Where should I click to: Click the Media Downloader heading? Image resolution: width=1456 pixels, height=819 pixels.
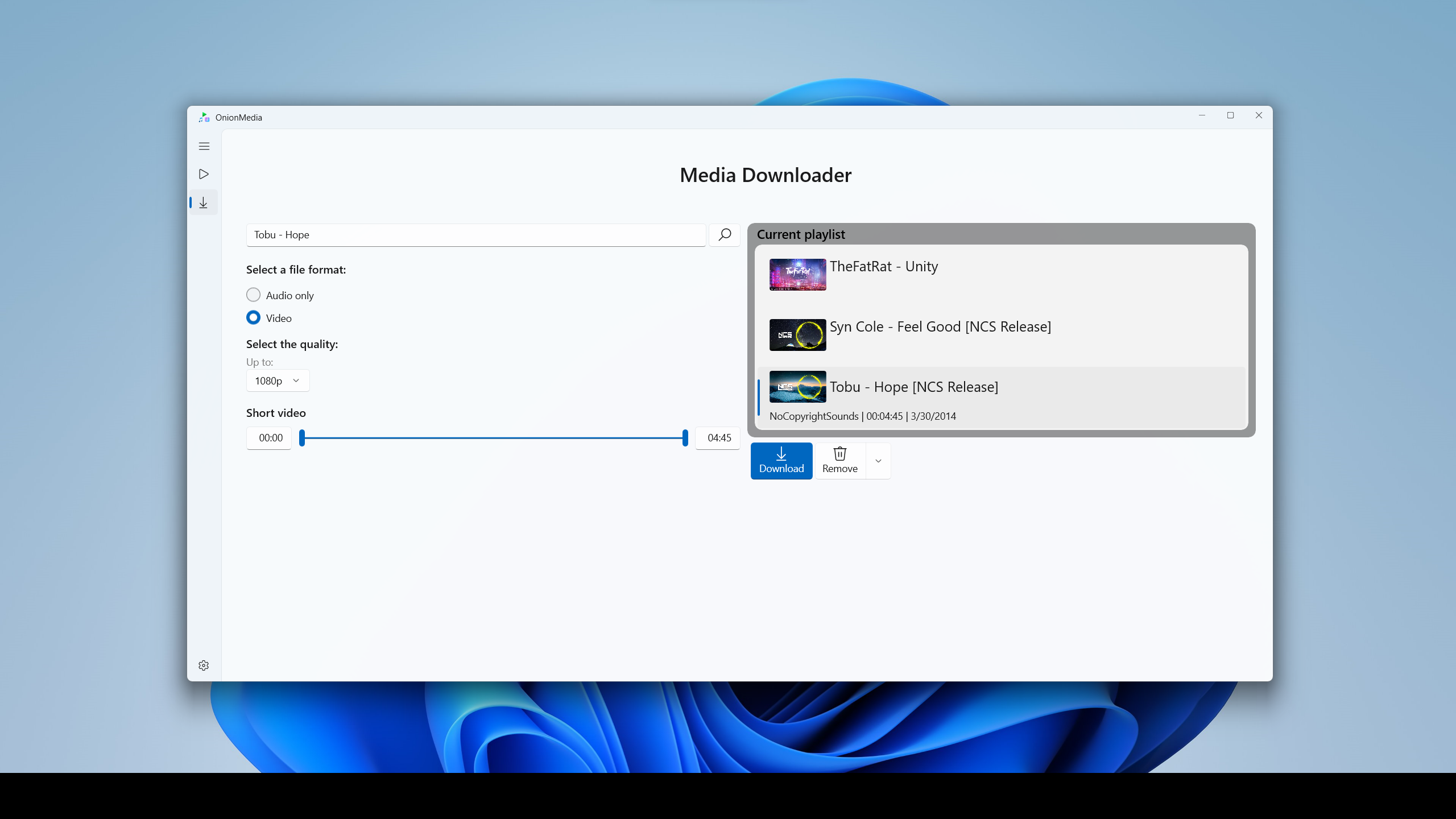(x=766, y=175)
